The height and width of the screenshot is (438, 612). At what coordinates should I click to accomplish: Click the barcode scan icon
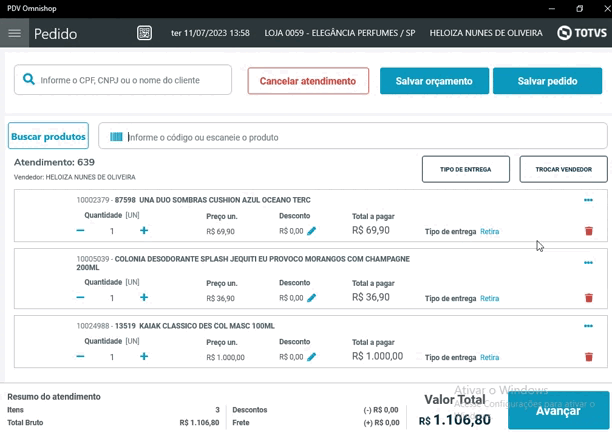(x=117, y=137)
